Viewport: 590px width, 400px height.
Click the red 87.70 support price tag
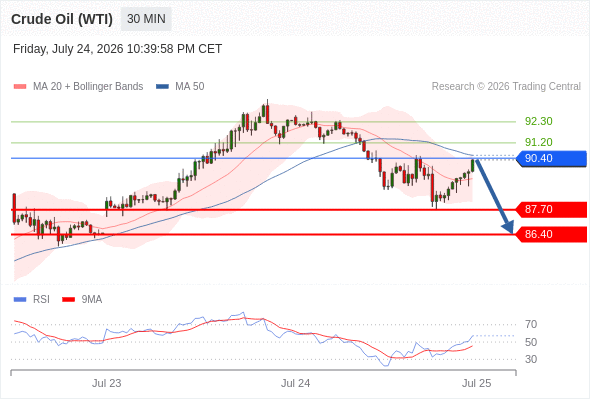point(551,210)
